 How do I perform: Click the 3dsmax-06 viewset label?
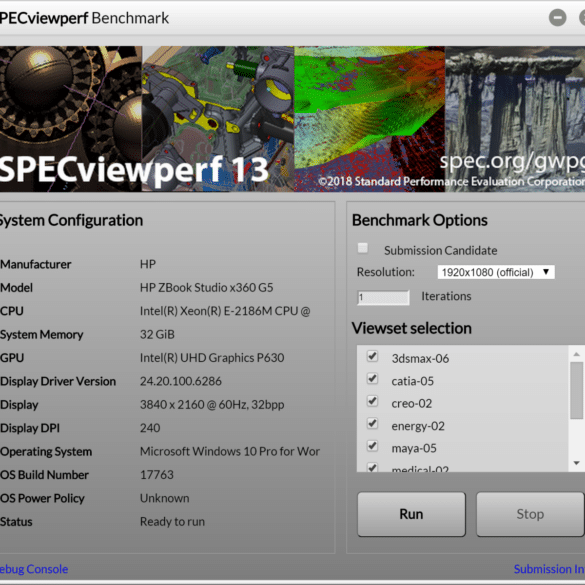pyautogui.click(x=420, y=359)
